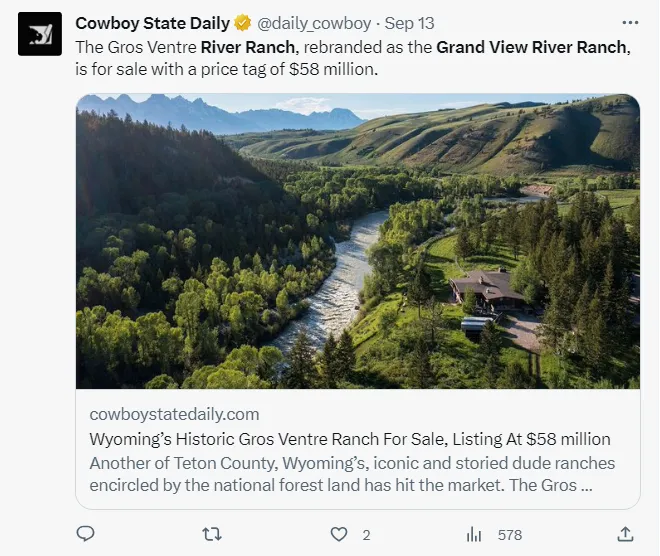Open view analytics bar chart icon

pos(475,534)
